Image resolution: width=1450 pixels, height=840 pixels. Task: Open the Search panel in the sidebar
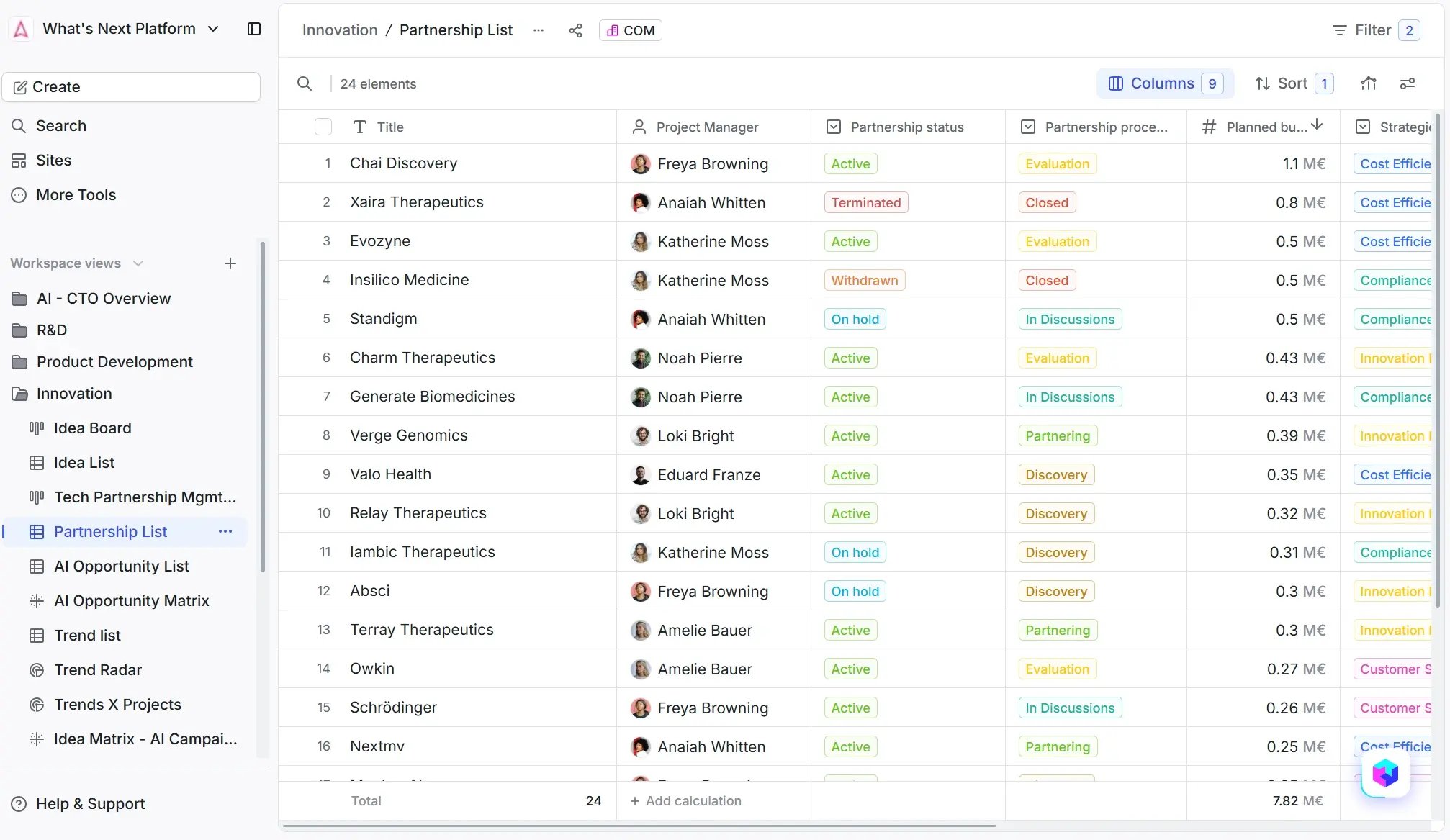(x=61, y=125)
